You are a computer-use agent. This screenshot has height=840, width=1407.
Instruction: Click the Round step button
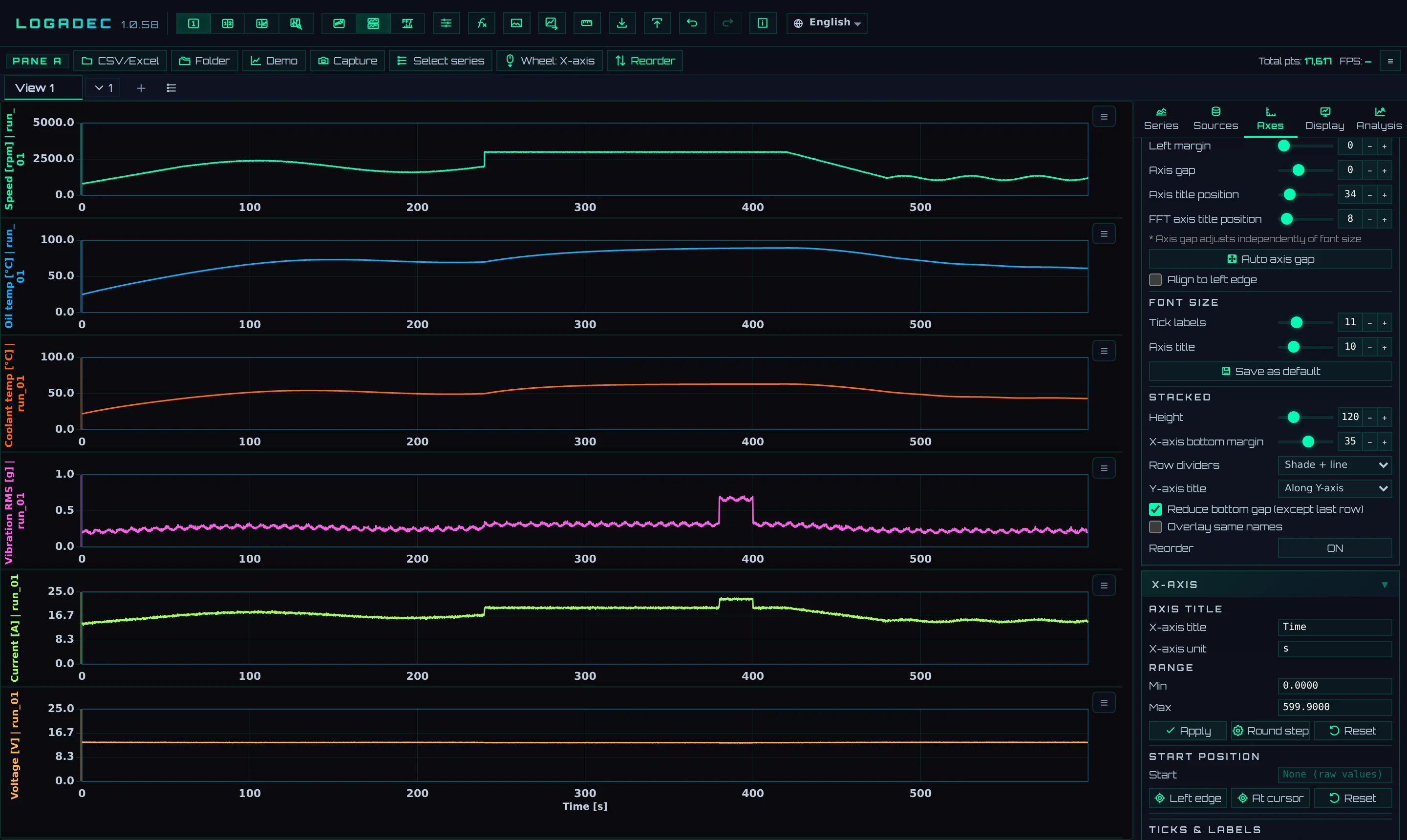coord(1270,731)
